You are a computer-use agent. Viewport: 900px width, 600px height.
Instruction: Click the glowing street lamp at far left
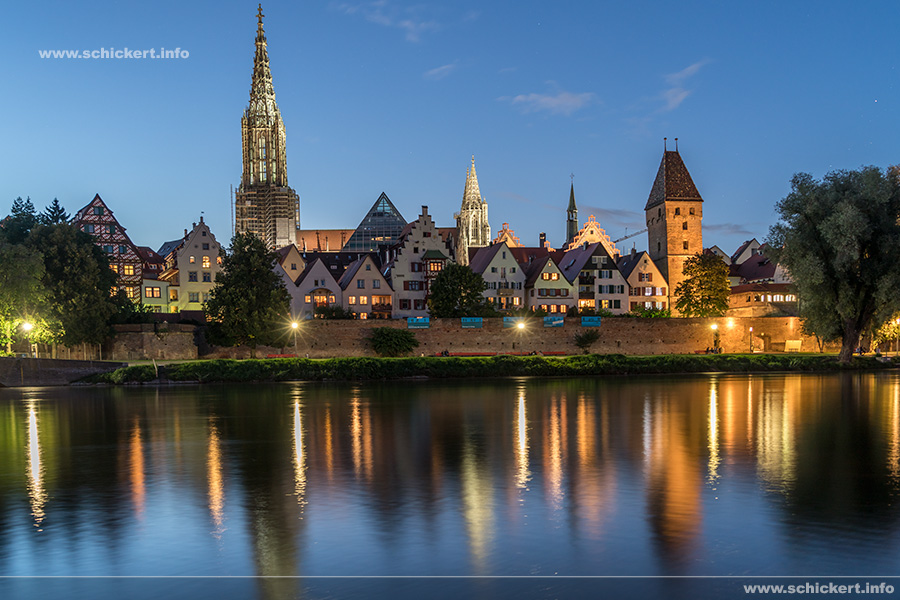tap(26, 326)
